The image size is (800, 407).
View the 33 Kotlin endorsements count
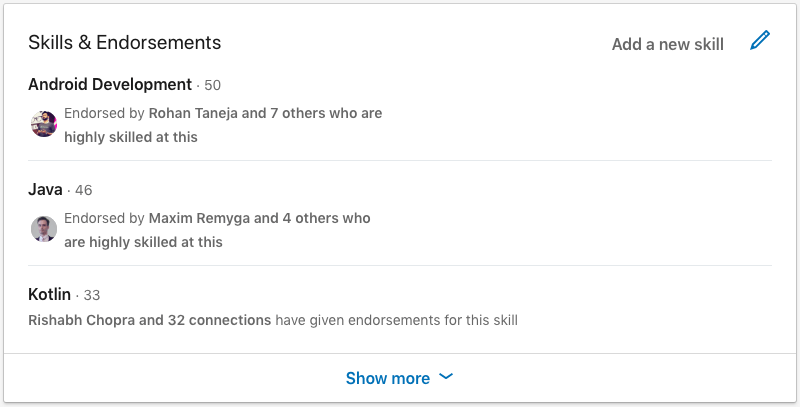(92, 295)
